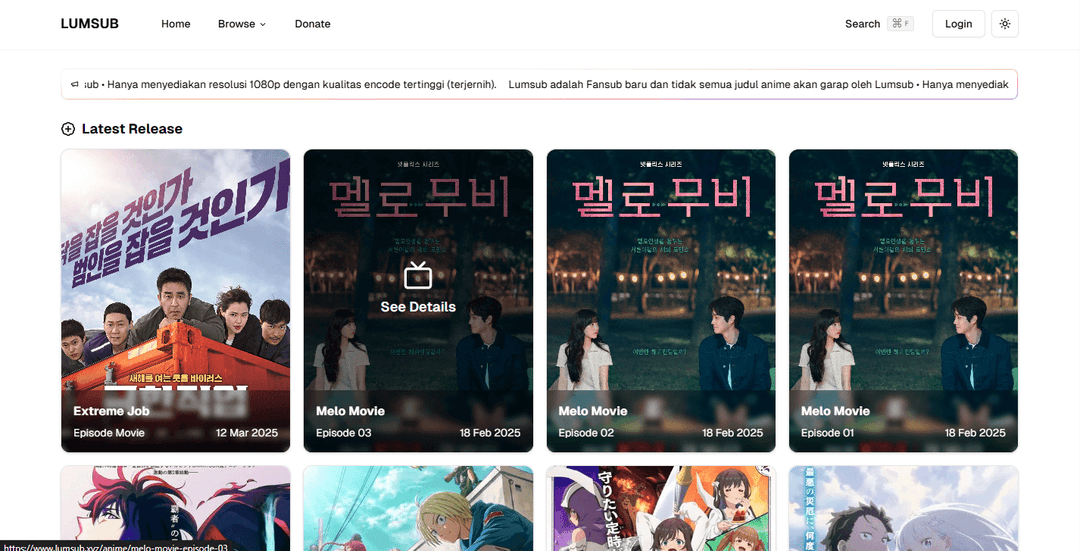
Task: Click the Episode 03 label
Action: (344, 433)
